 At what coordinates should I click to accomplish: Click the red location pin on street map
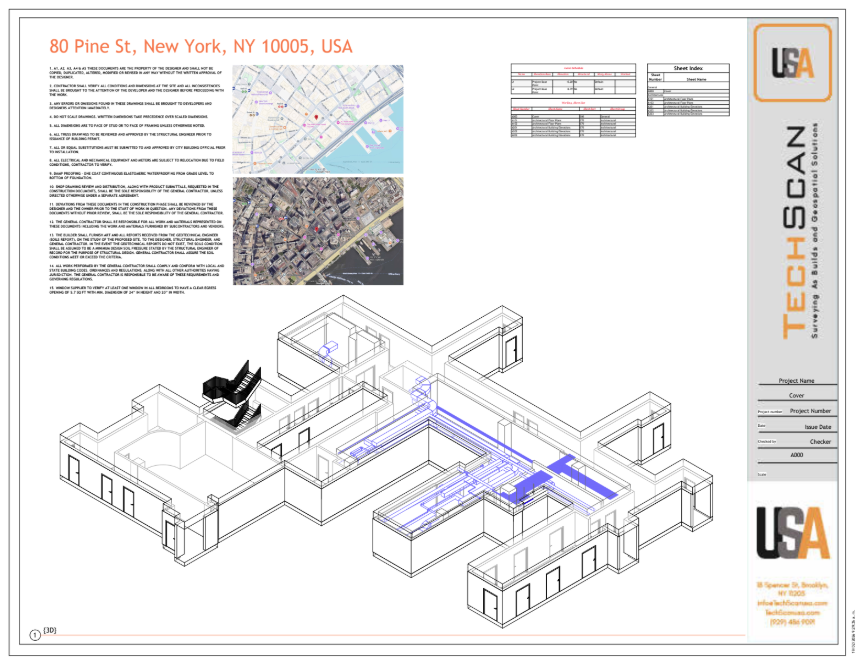point(316,117)
